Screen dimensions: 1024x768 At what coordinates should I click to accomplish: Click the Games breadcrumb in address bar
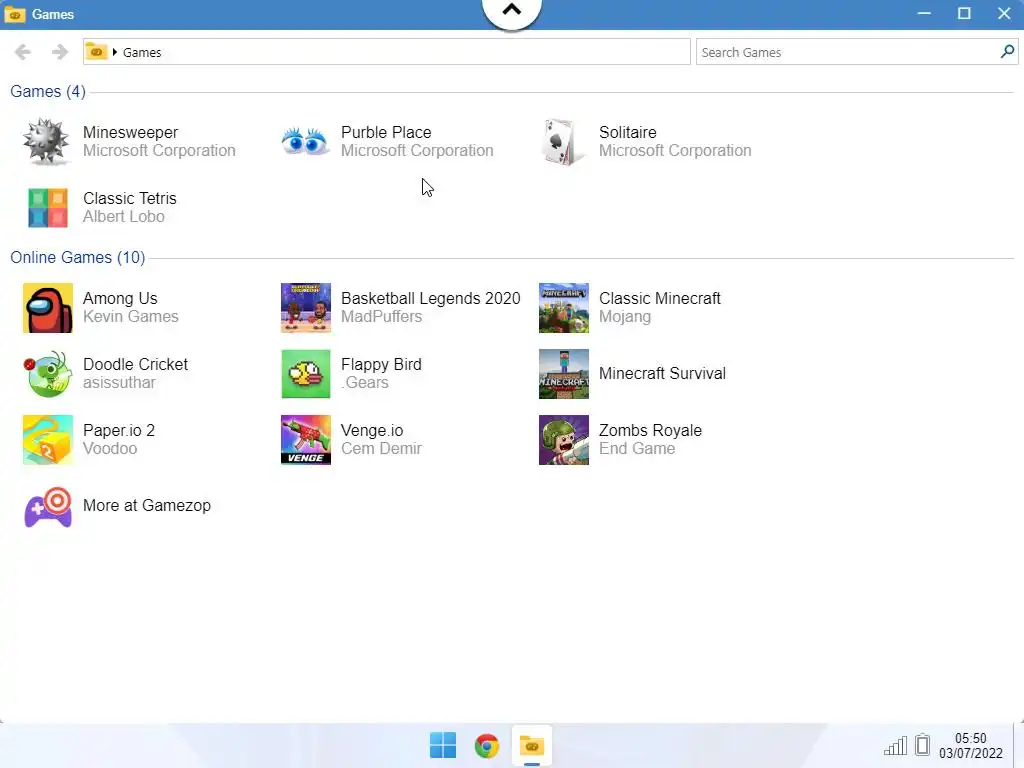142,52
